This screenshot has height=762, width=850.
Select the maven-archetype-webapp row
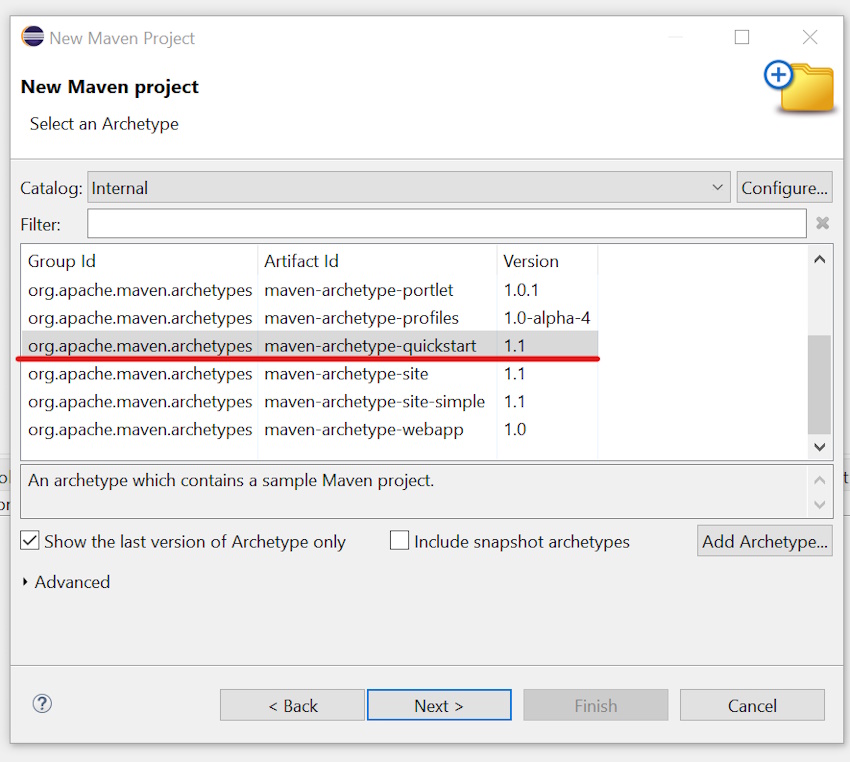coord(310,430)
